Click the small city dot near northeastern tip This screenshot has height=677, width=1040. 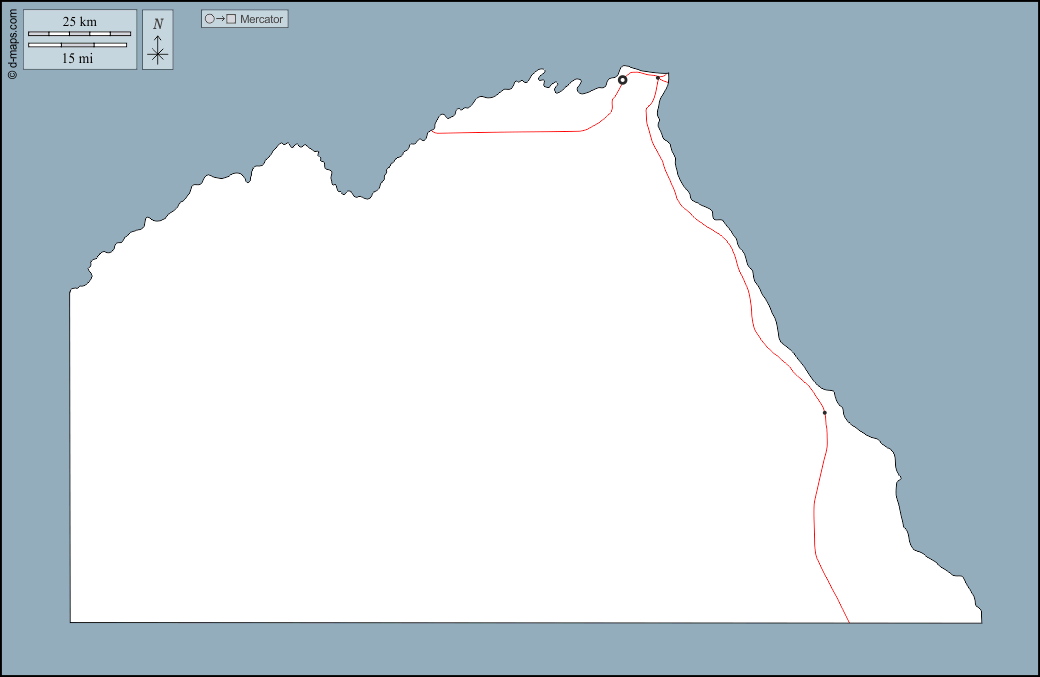point(657,77)
